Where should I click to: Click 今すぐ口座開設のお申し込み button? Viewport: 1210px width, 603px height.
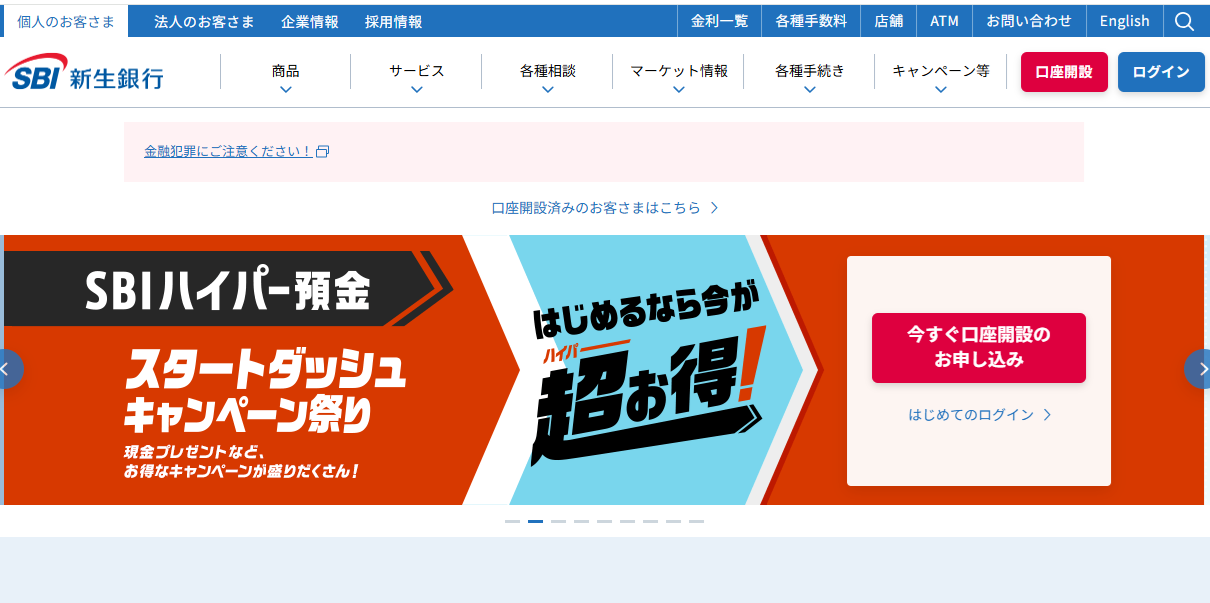coord(978,348)
